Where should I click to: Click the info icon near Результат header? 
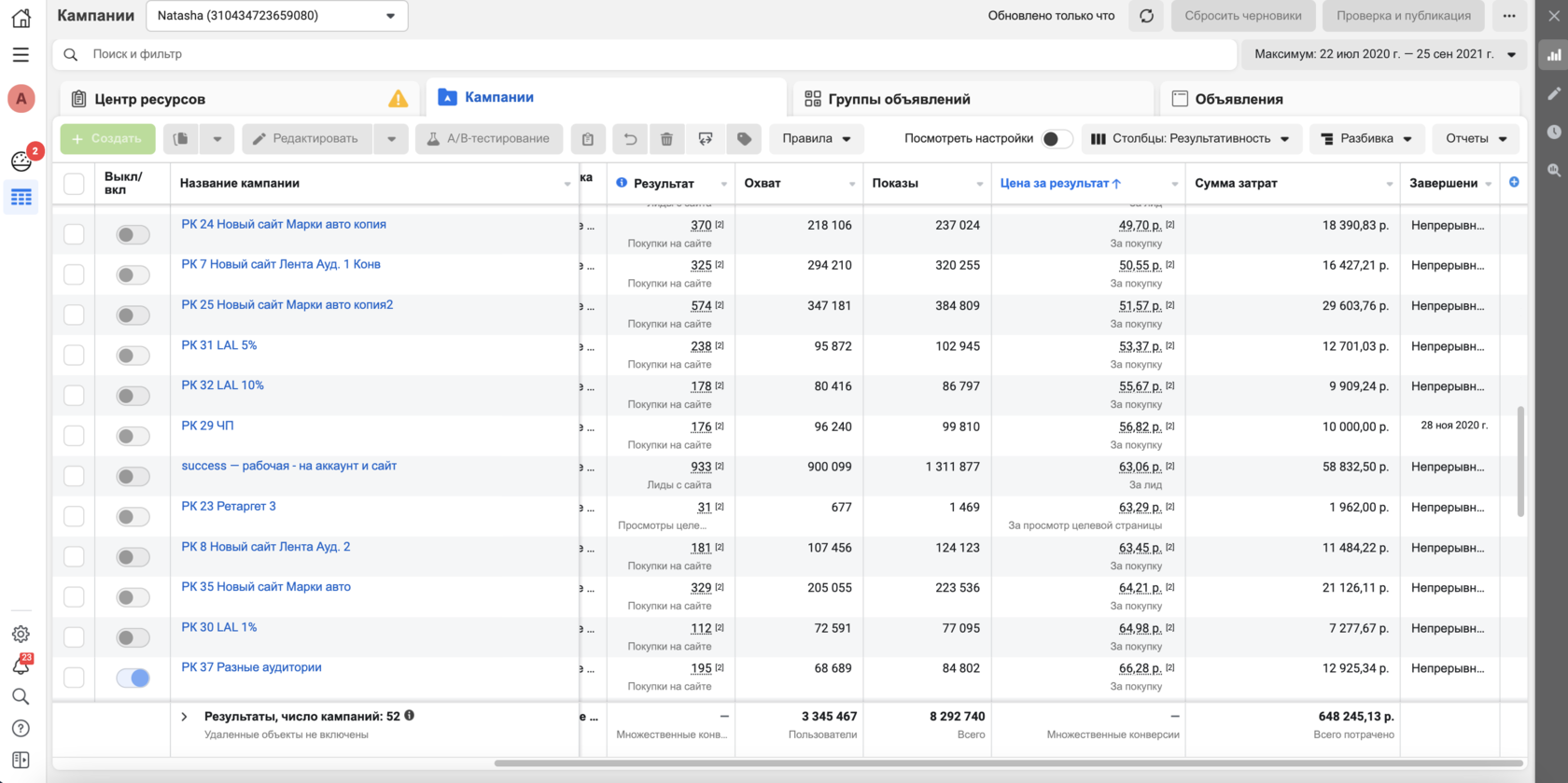[x=622, y=183]
